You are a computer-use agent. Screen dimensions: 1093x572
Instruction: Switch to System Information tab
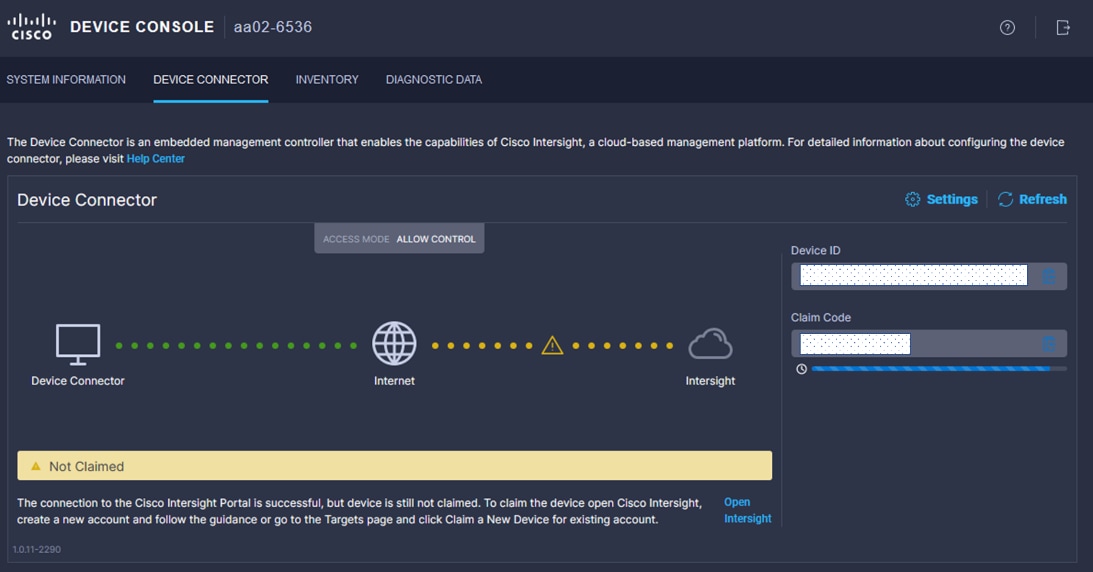click(66, 79)
